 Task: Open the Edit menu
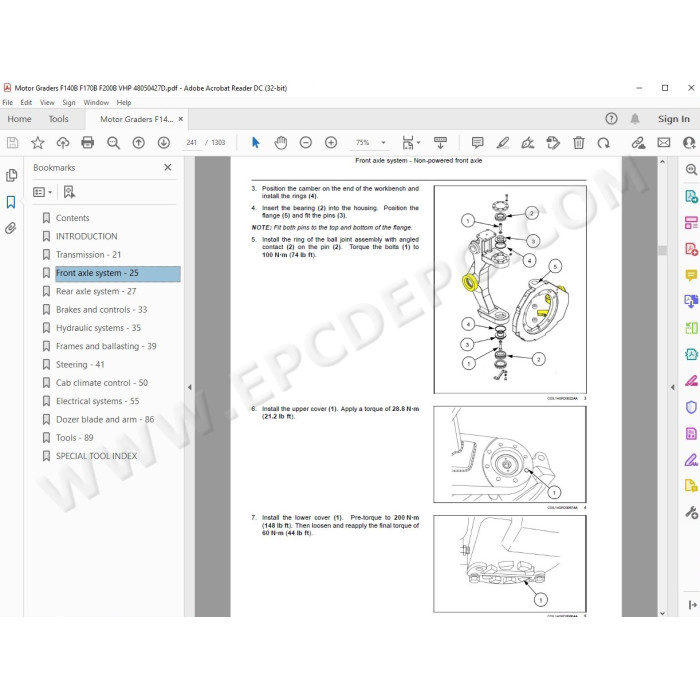(x=26, y=102)
